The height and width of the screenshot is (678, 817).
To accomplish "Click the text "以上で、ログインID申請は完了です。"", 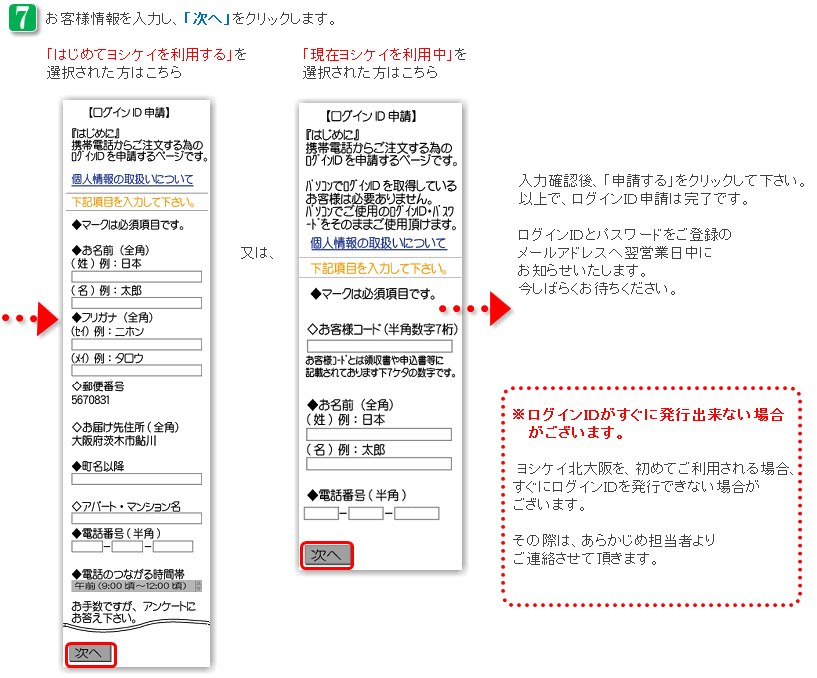I will point(634,199).
